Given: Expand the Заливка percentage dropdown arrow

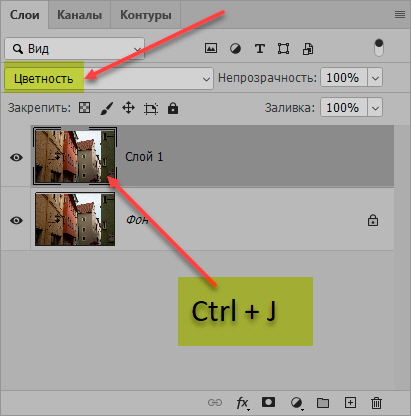Looking at the screenshot, I should point(375,108).
